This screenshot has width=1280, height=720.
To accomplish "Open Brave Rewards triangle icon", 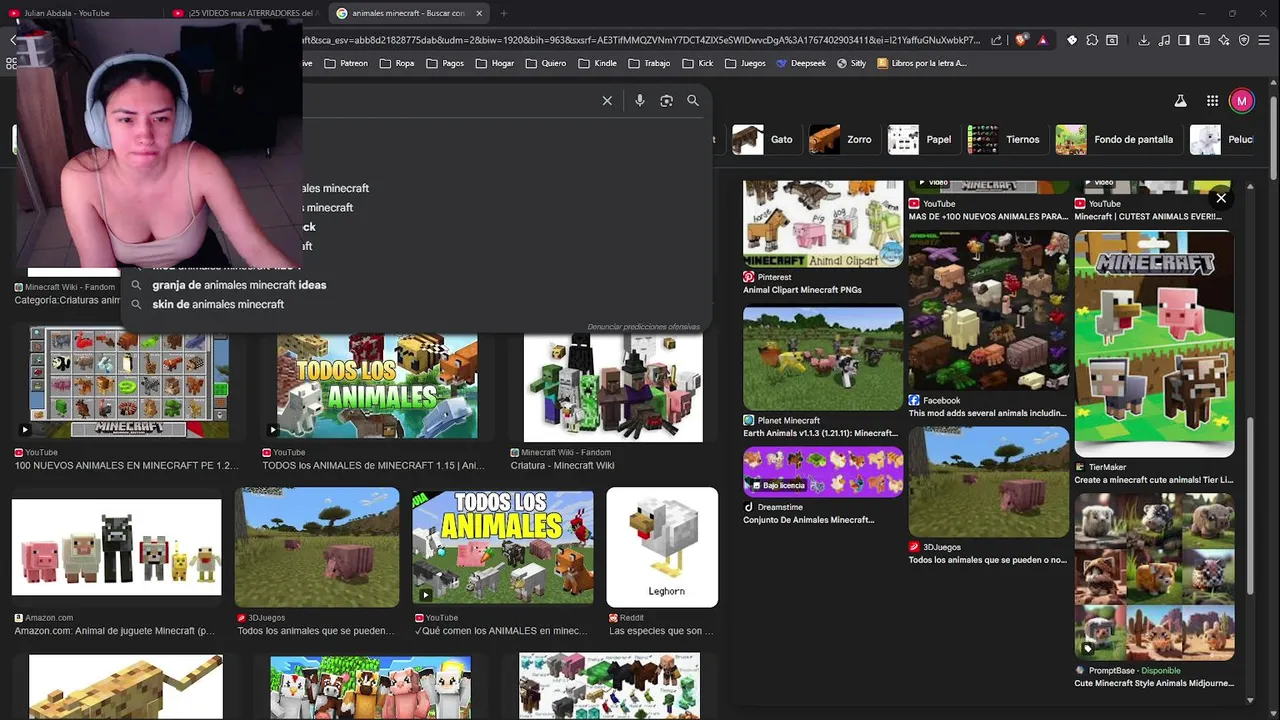I will pos(1042,40).
